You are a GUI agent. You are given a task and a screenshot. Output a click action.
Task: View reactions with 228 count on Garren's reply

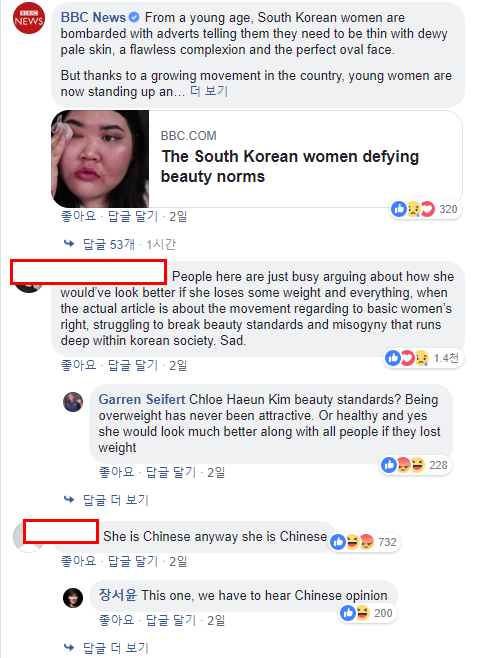[x=414, y=465]
